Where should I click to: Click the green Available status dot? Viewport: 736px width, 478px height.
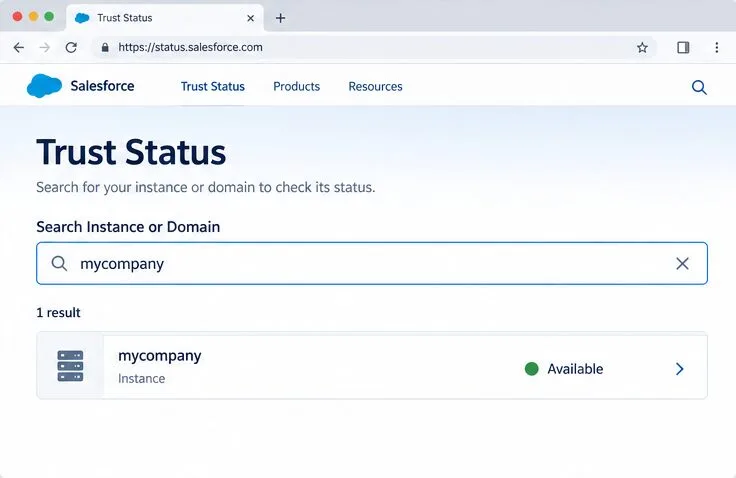click(531, 369)
